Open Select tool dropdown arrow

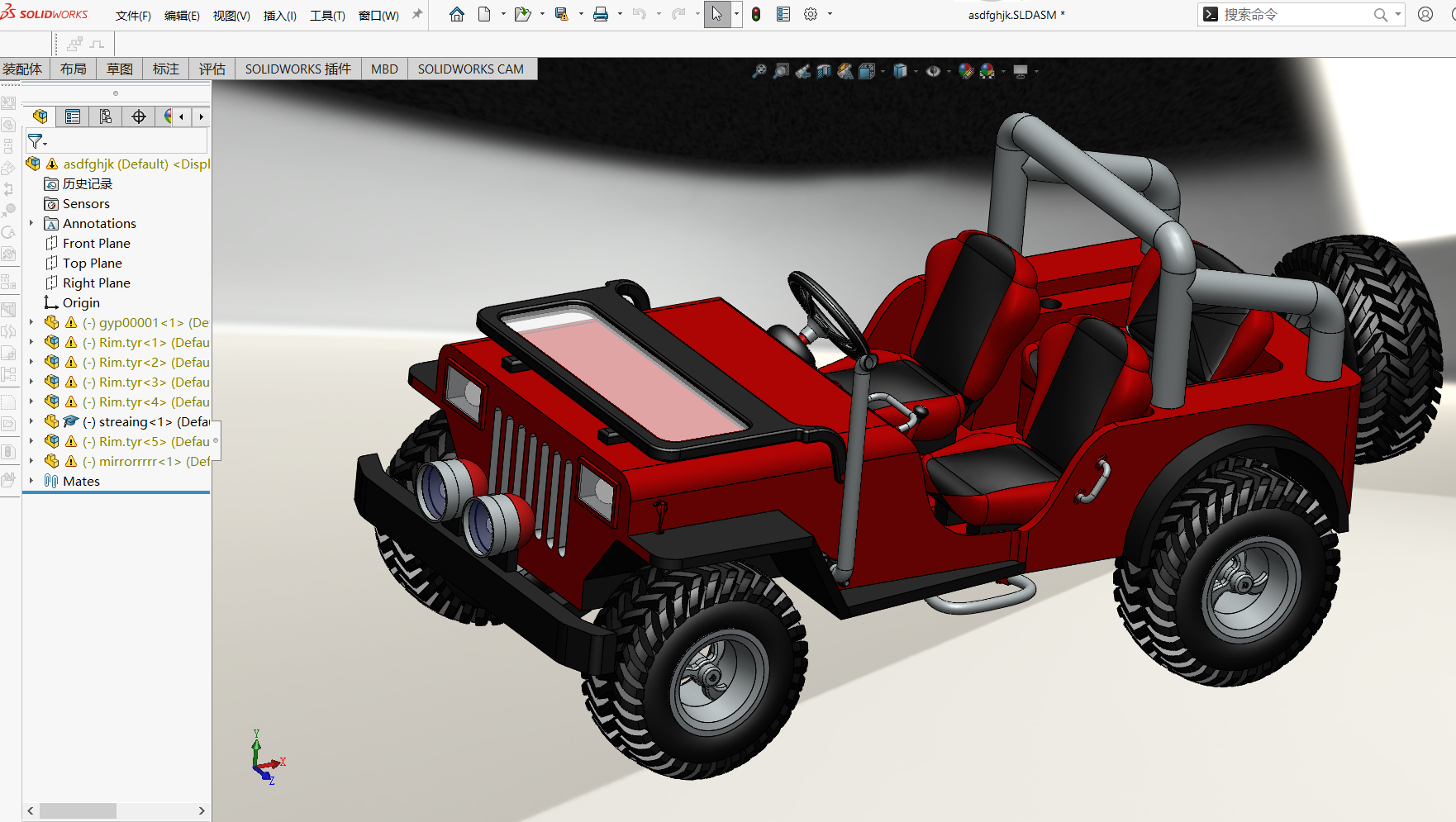tap(736, 14)
